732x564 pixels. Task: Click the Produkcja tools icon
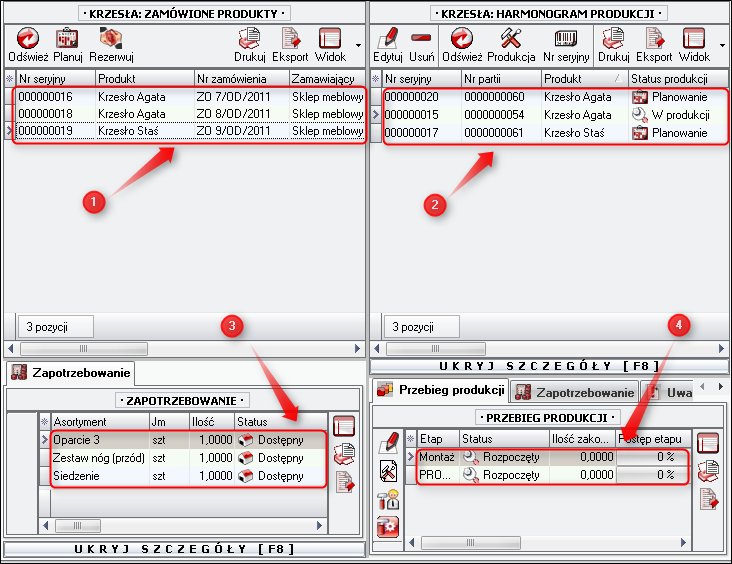pos(511,45)
